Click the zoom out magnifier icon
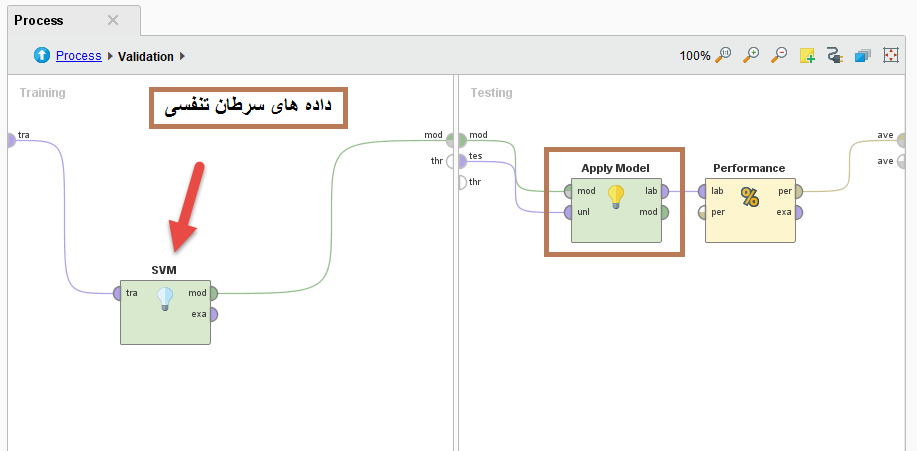 pyautogui.click(x=779, y=56)
